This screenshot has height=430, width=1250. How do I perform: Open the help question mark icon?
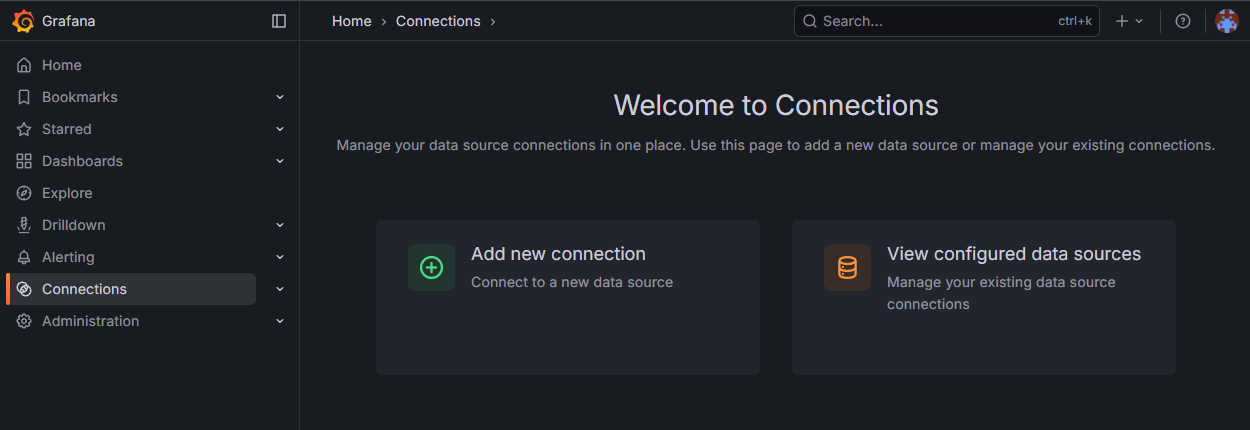coord(1183,21)
